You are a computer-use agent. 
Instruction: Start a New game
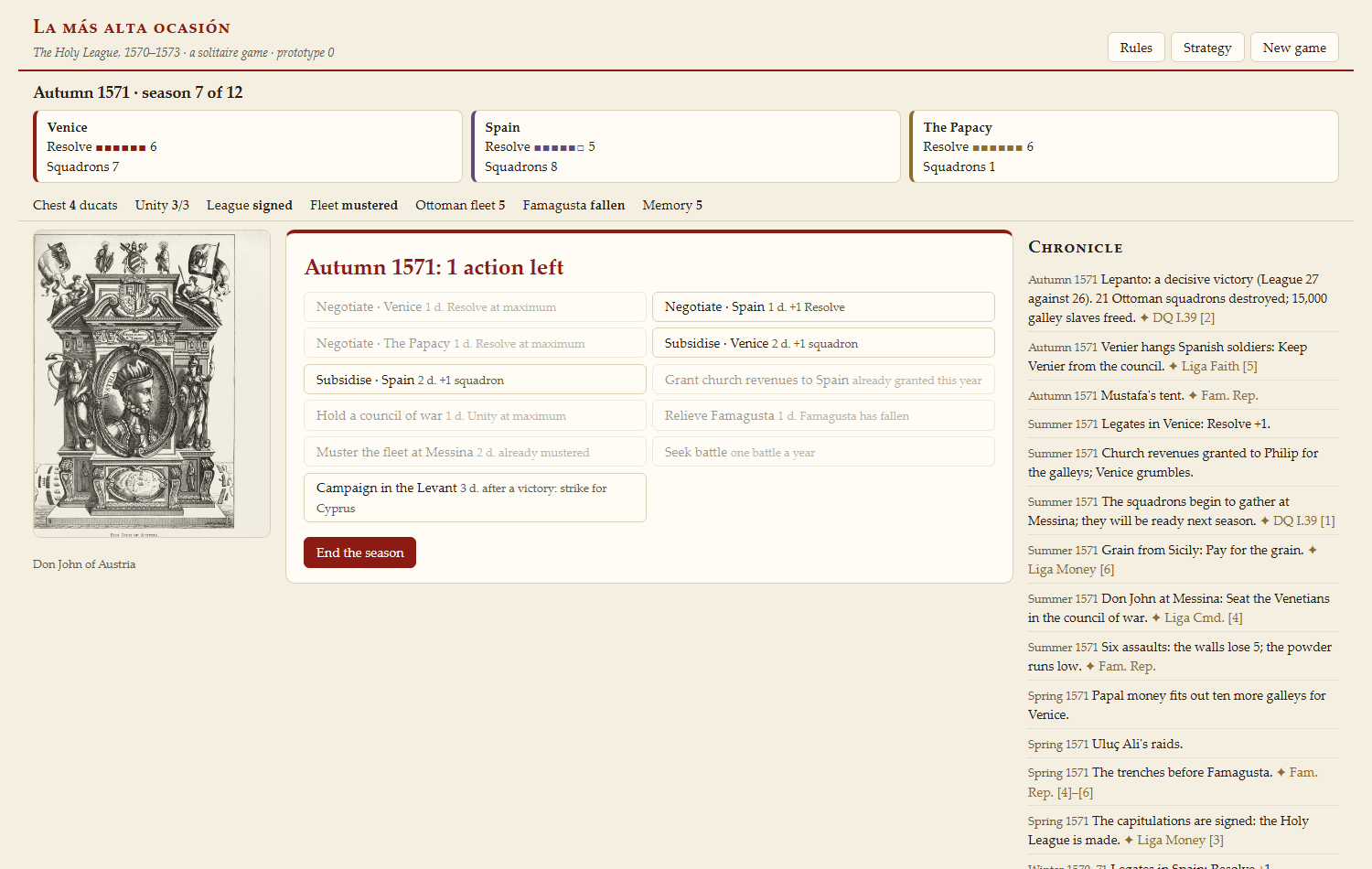click(1294, 48)
